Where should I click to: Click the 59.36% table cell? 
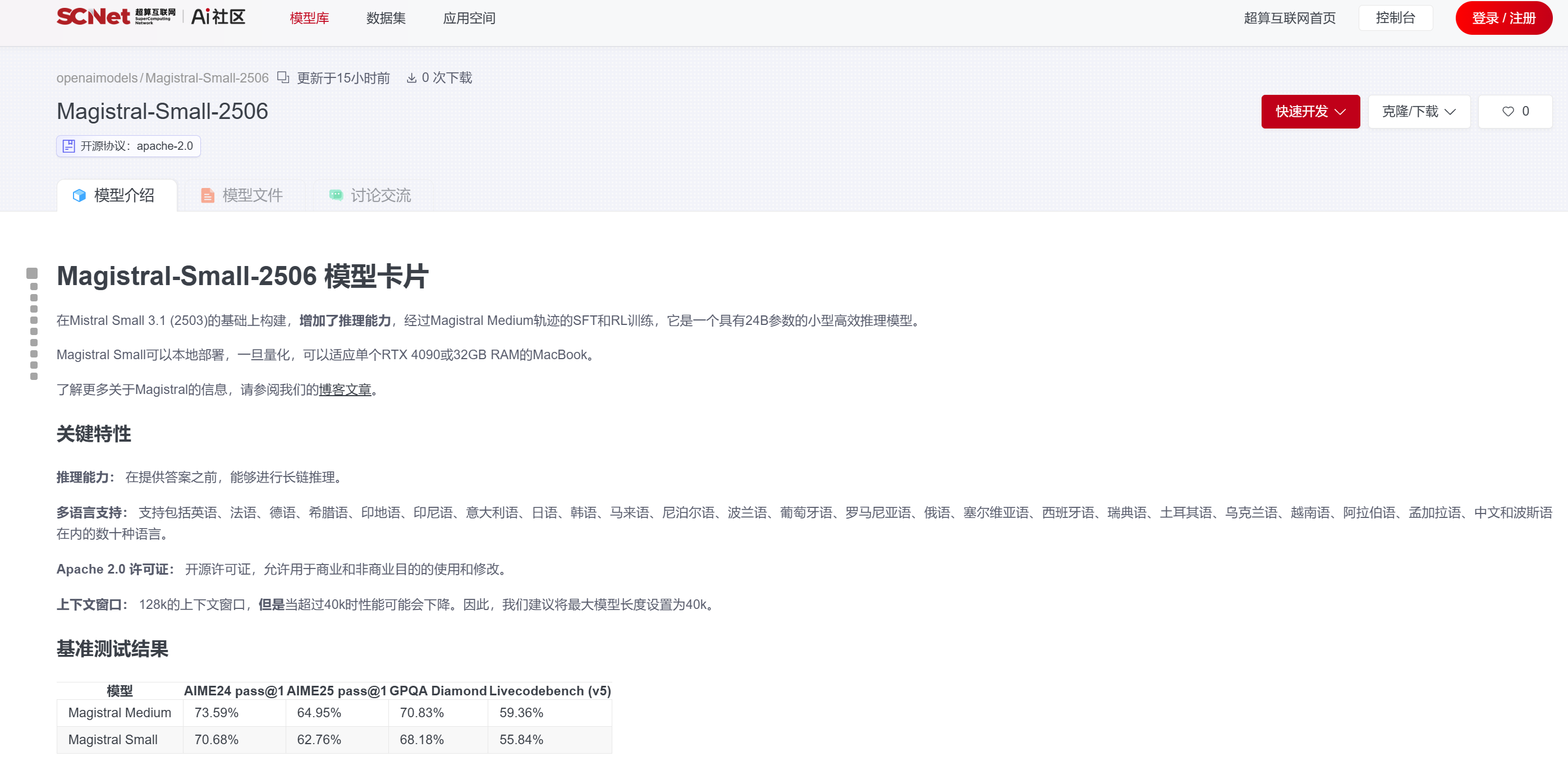pyautogui.click(x=549, y=713)
